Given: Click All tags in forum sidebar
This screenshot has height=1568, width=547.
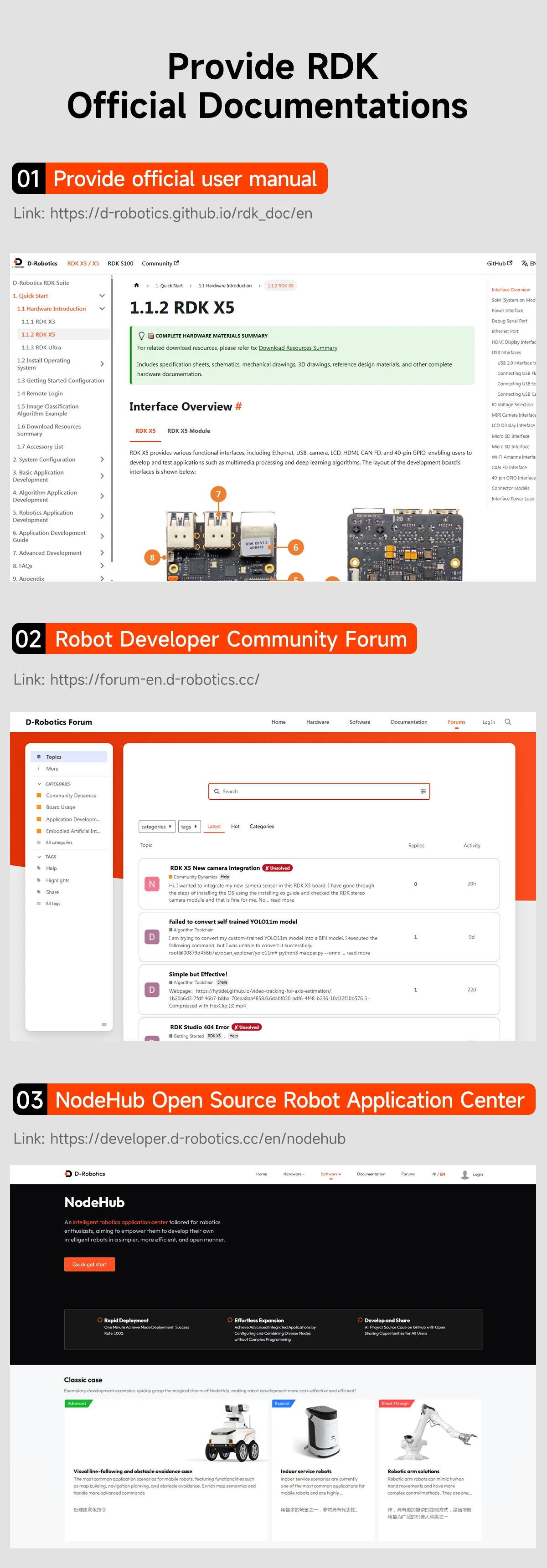Looking at the screenshot, I should (52, 903).
